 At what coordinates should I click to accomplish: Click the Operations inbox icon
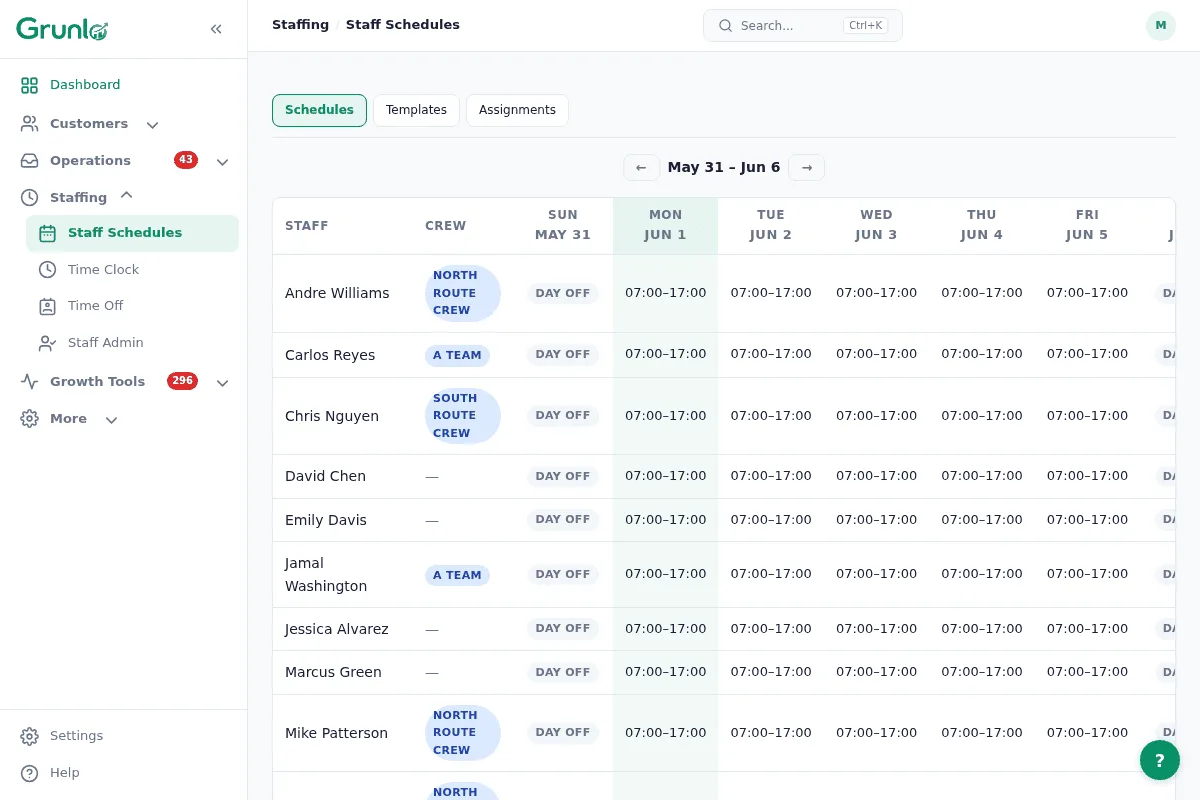pos(30,161)
